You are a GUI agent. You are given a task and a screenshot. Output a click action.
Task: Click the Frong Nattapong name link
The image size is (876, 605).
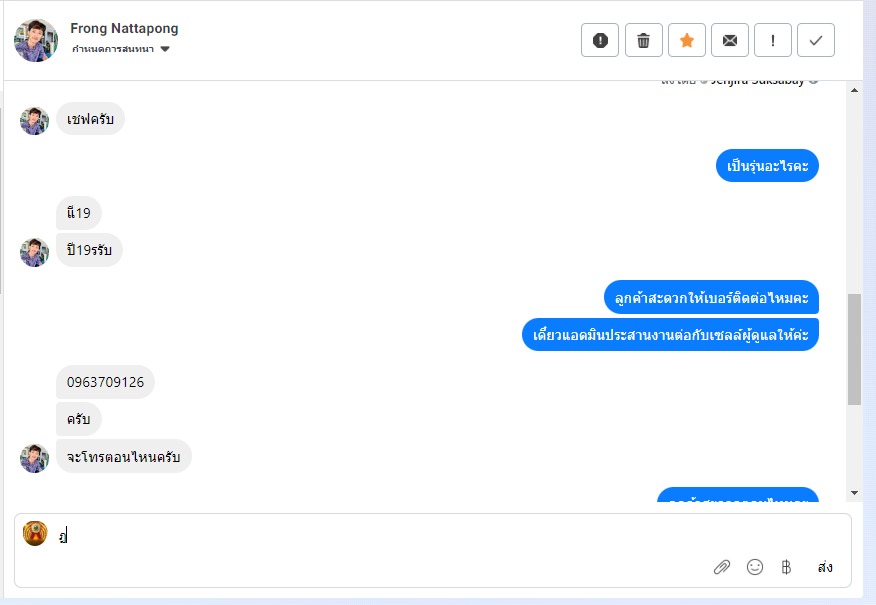click(x=124, y=28)
